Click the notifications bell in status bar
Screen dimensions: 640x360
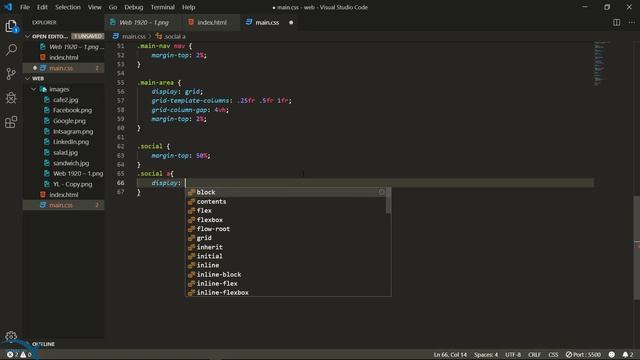pos(628,354)
